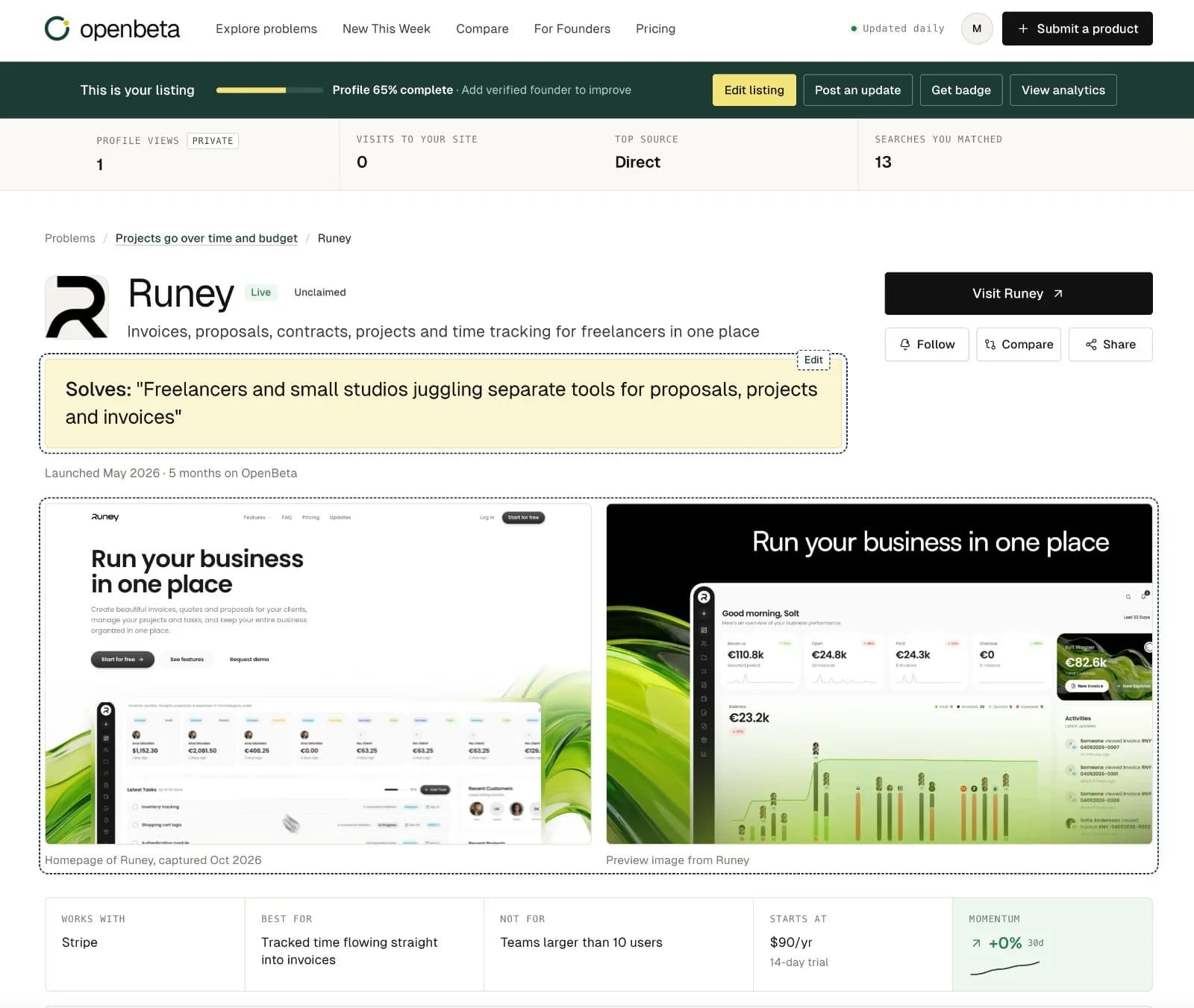Open the Compare nav item
This screenshot has height=1008, width=1194.
click(x=482, y=29)
